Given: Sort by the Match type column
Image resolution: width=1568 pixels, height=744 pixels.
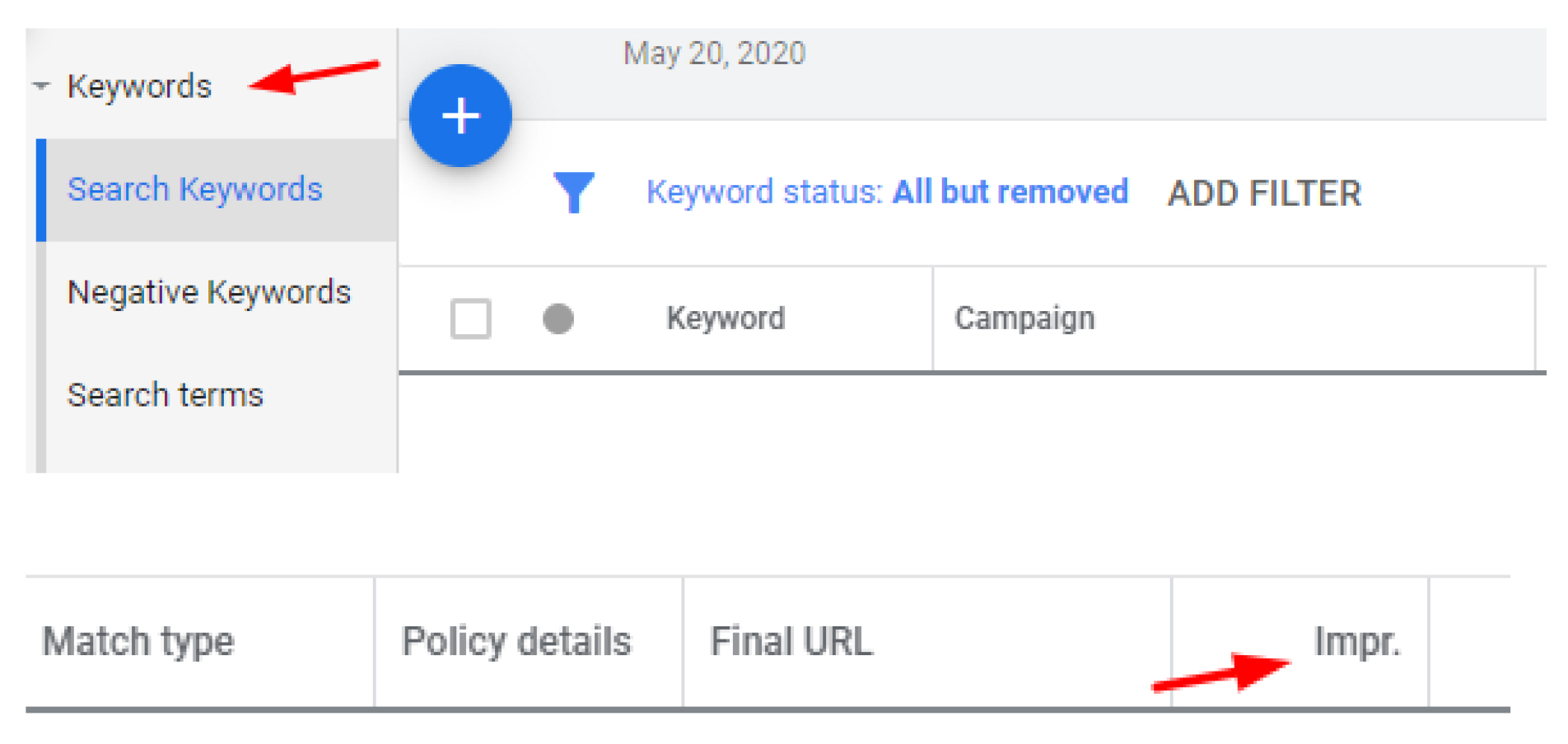Looking at the screenshot, I should click(138, 641).
